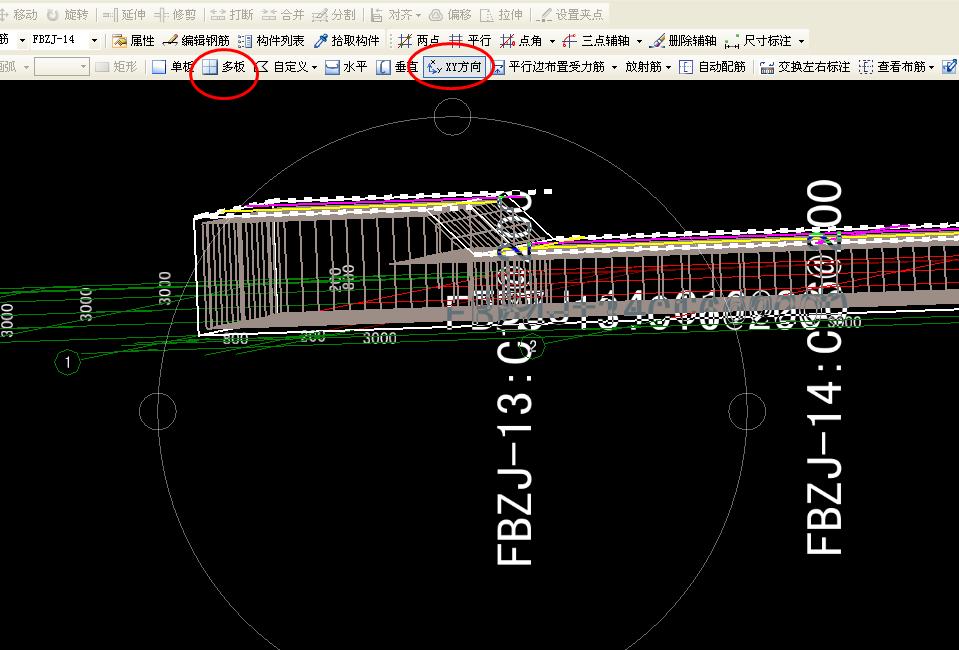Select the 平行 (Parallel) auxiliary axis tool
Viewport: 959px width, 650px height.
pos(470,40)
